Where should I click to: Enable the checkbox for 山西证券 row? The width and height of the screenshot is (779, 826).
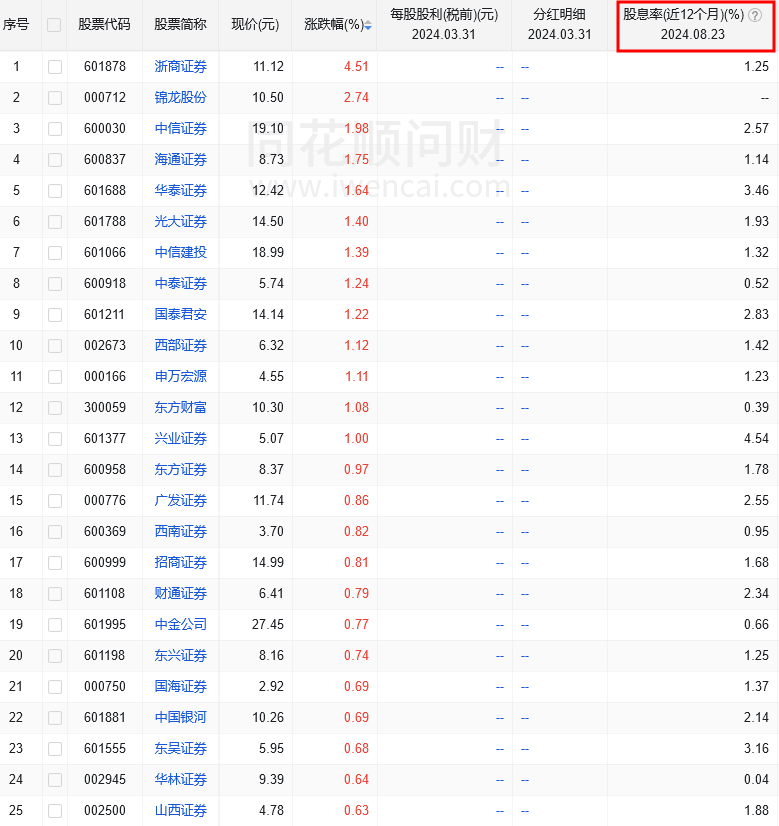[x=54, y=811]
